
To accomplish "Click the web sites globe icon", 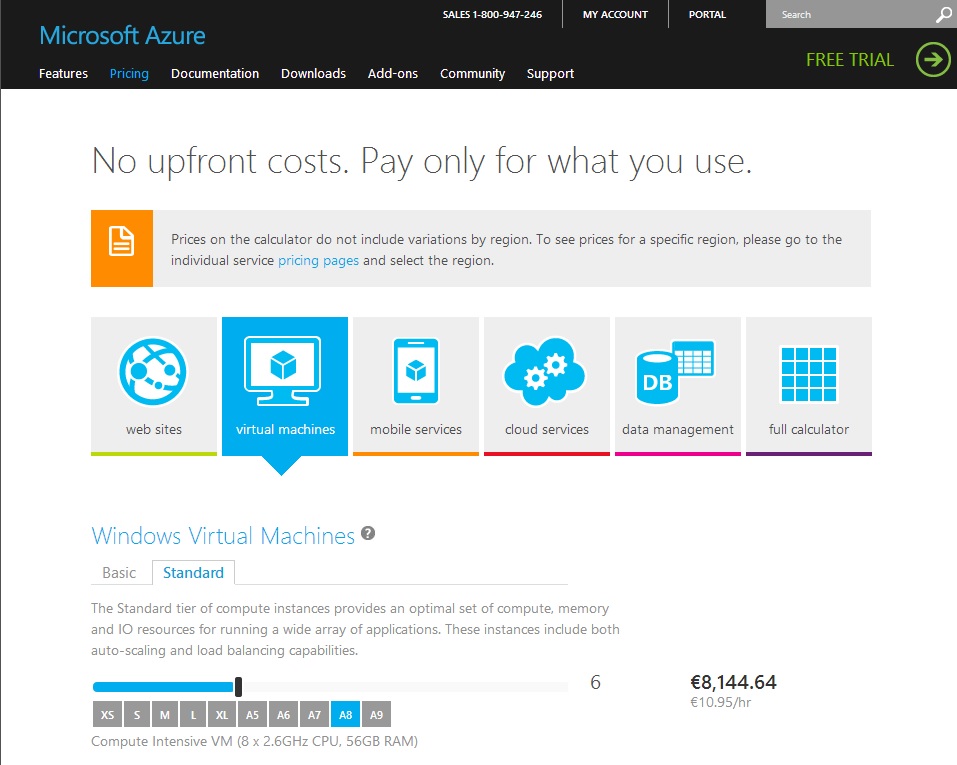I will click(x=153, y=372).
